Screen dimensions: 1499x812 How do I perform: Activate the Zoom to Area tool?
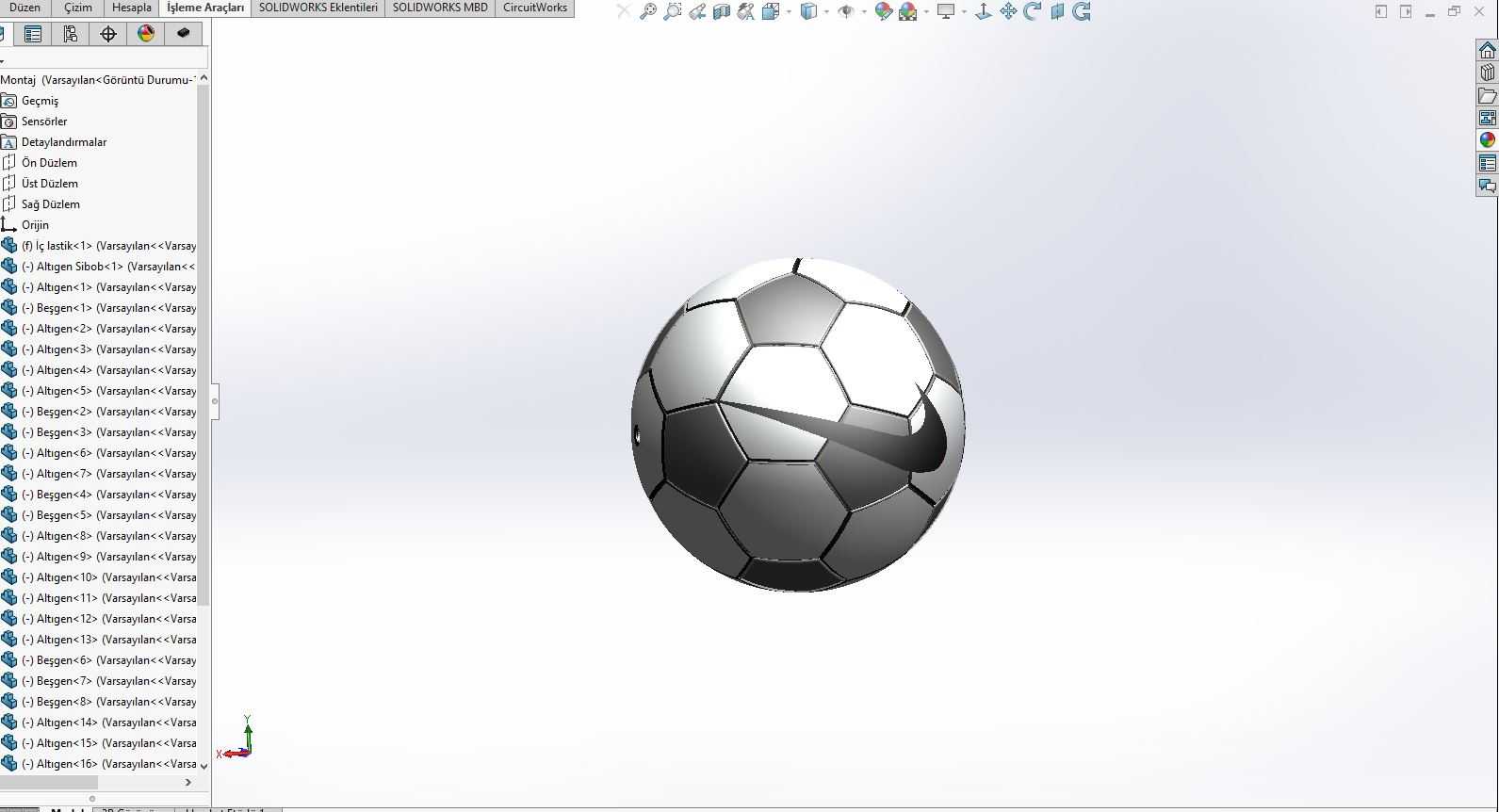click(672, 11)
